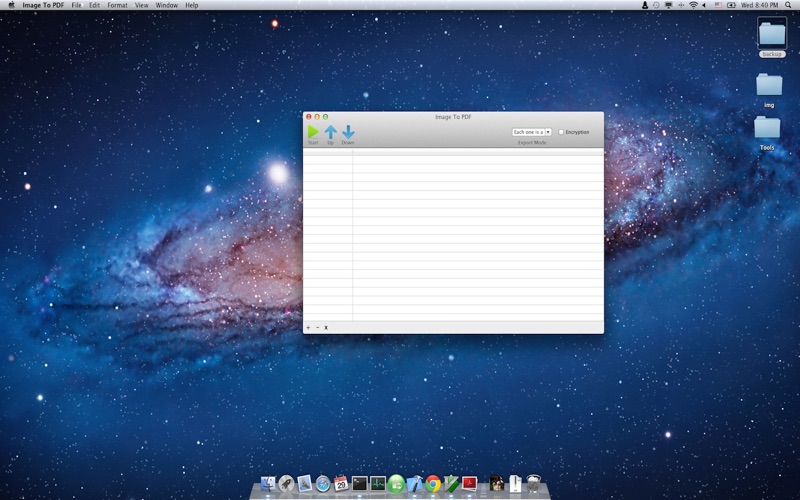Open the File menu
This screenshot has height=500, width=800.
click(x=76, y=5)
